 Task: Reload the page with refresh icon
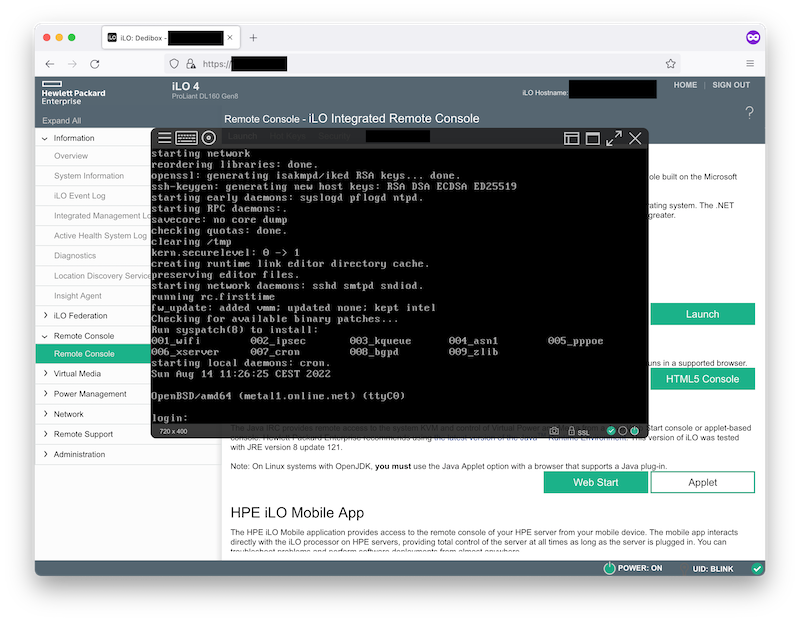point(95,64)
